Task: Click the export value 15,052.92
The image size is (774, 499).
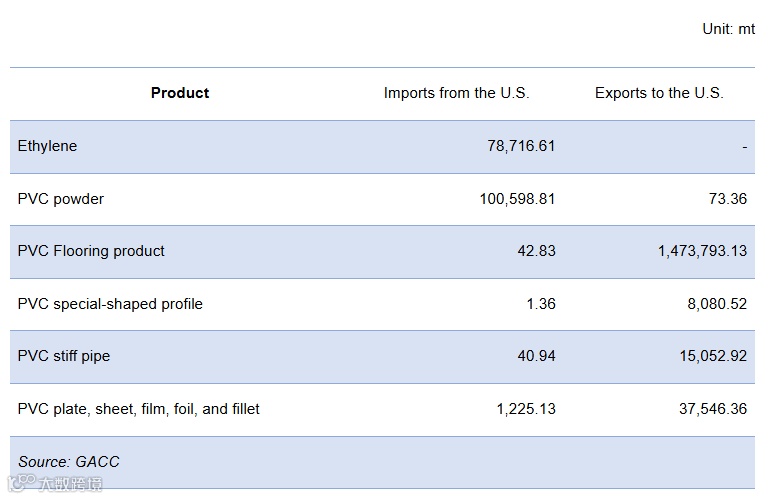Action: (712, 356)
